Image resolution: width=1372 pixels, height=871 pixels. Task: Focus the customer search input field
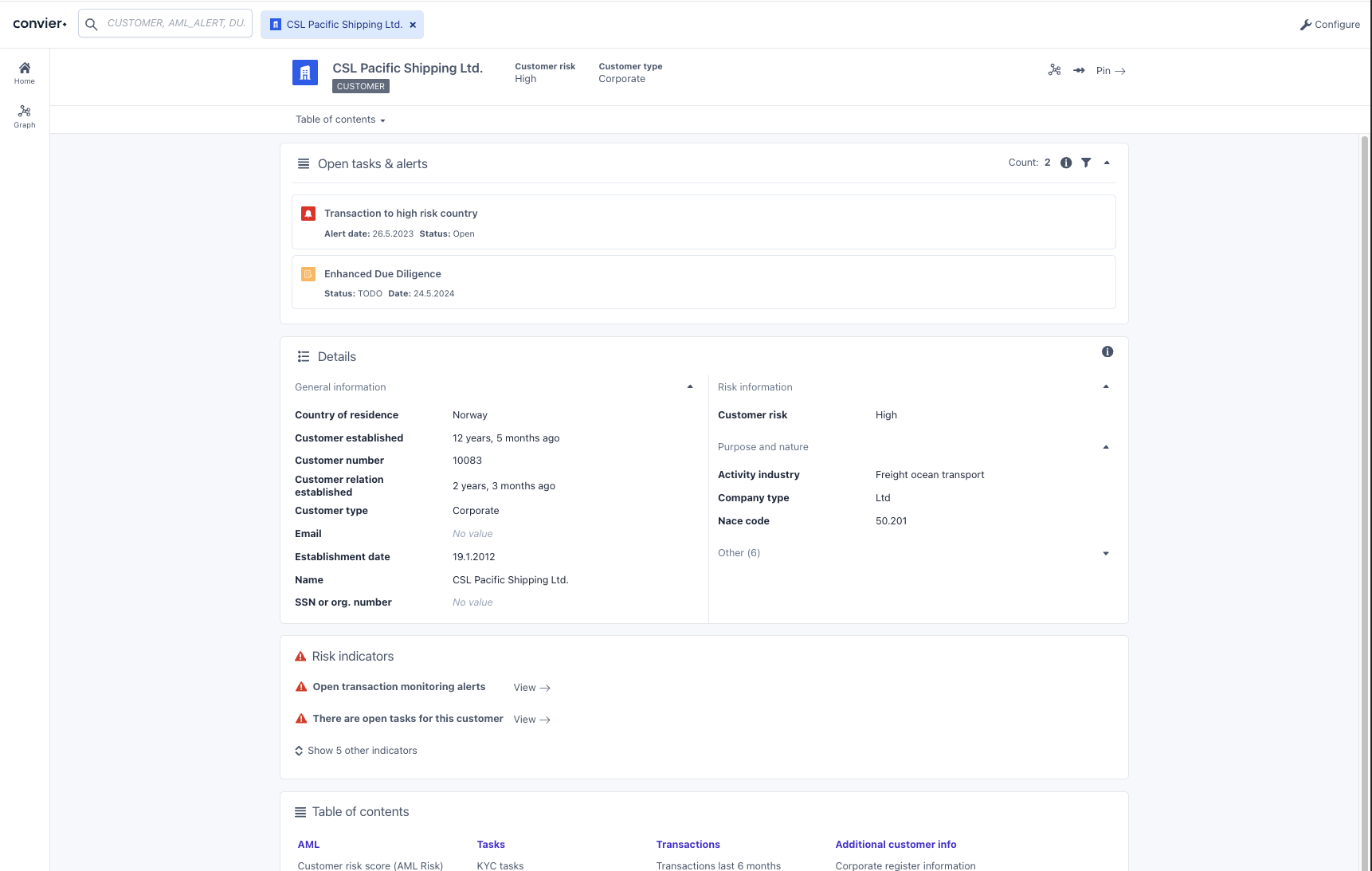tap(176, 23)
